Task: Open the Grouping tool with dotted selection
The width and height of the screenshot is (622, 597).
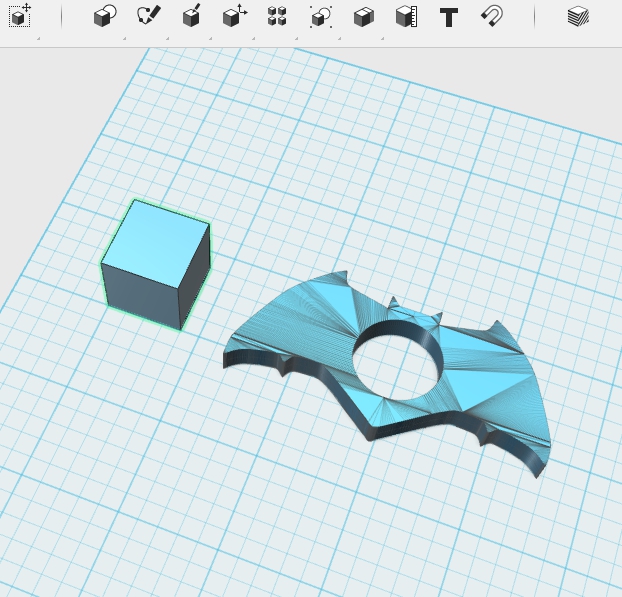Action: click(321, 17)
